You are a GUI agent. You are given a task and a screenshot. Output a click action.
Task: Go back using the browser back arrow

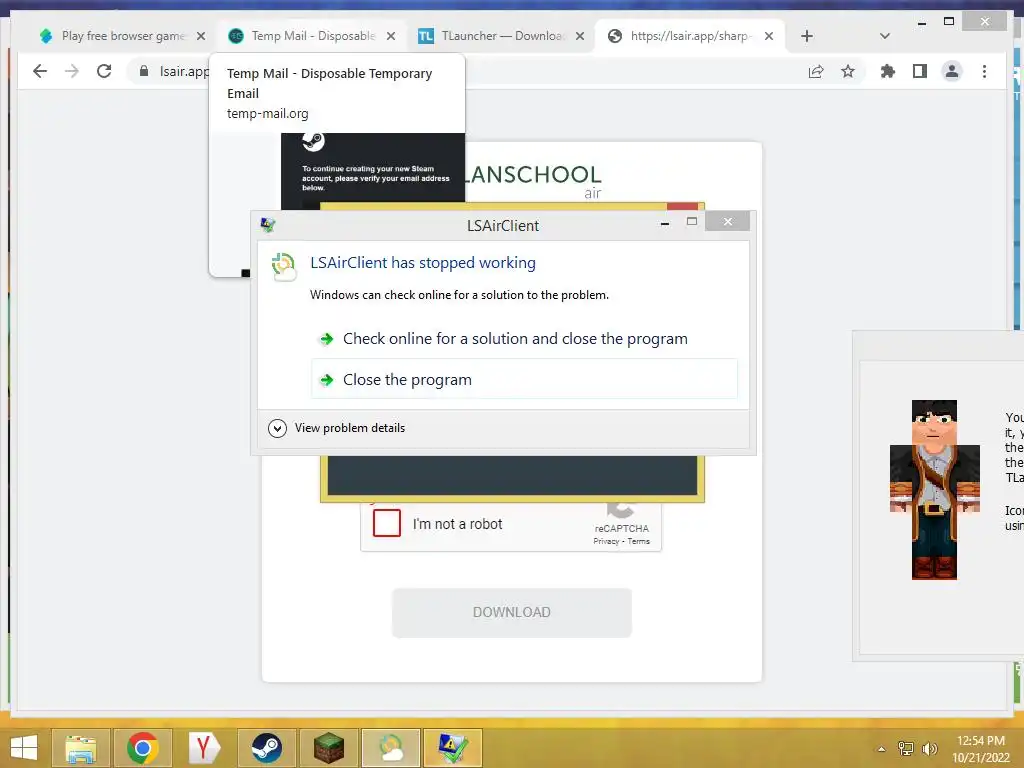pyautogui.click(x=40, y=71)
